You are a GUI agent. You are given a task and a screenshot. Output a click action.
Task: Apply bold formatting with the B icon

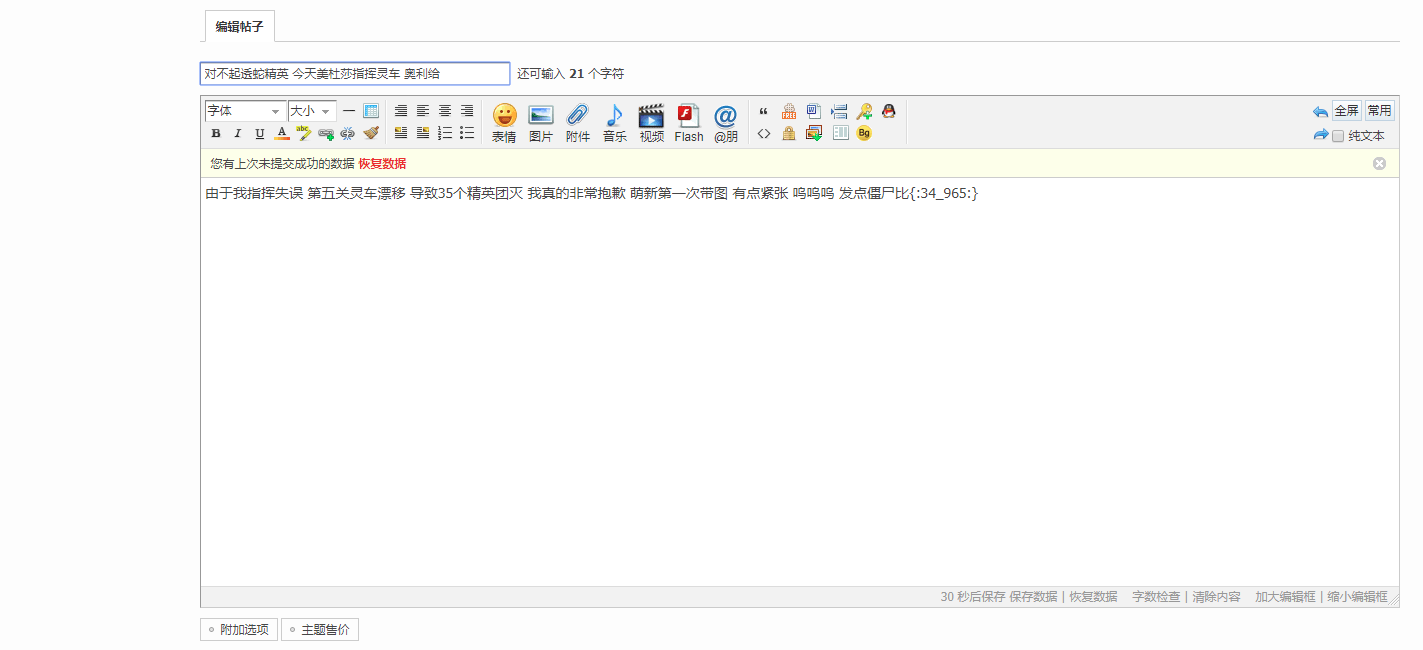(215, 132)
